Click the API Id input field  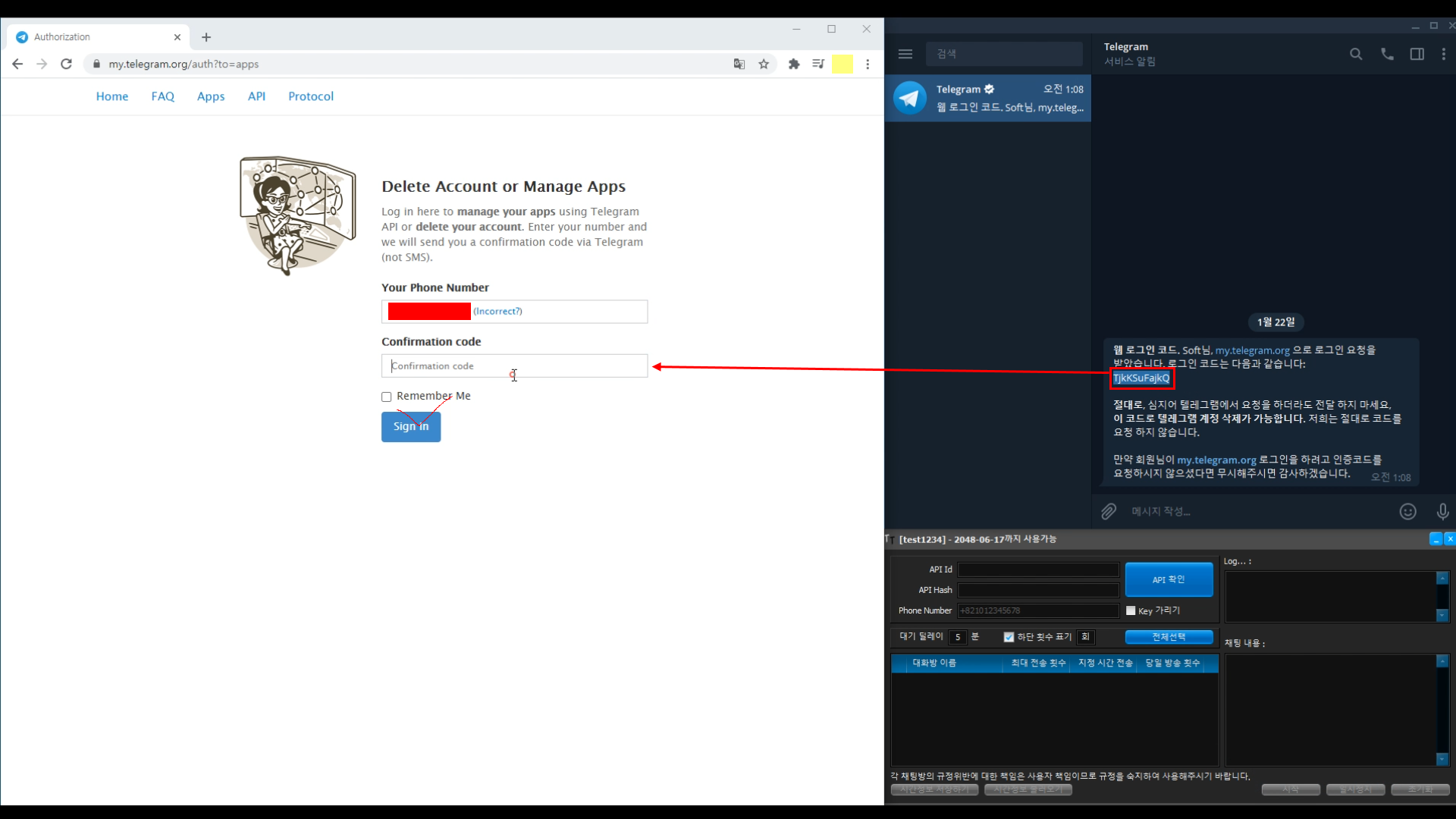[x=1038, y=570]
